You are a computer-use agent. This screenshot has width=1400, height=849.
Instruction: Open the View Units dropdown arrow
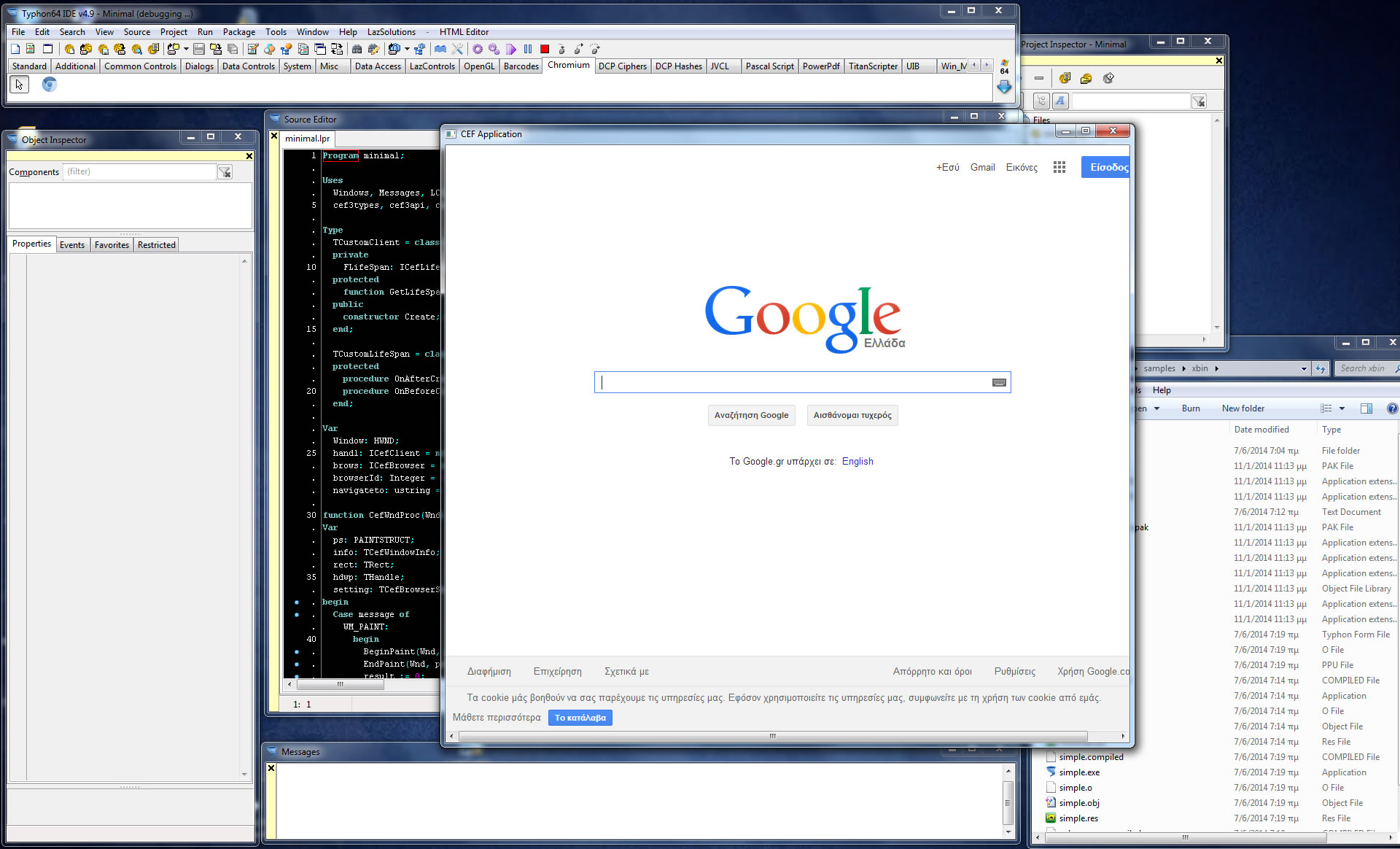point(186,49)
